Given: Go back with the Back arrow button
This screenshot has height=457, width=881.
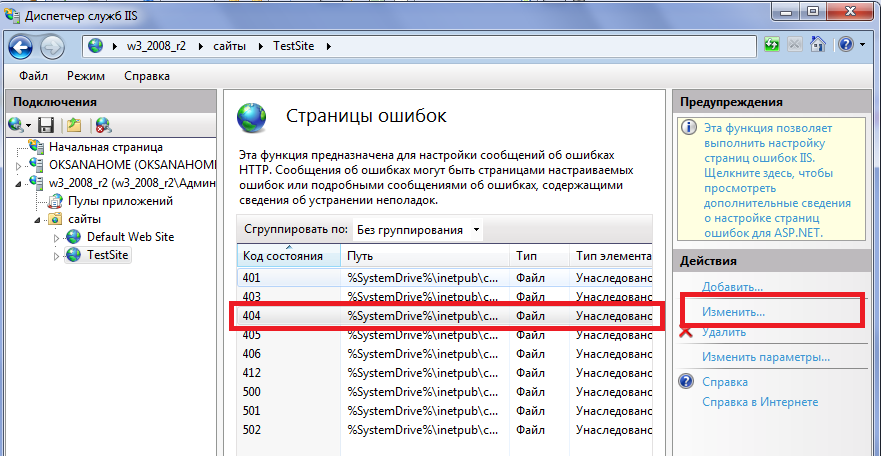Looking at the screenshot, I should [21, 47].
